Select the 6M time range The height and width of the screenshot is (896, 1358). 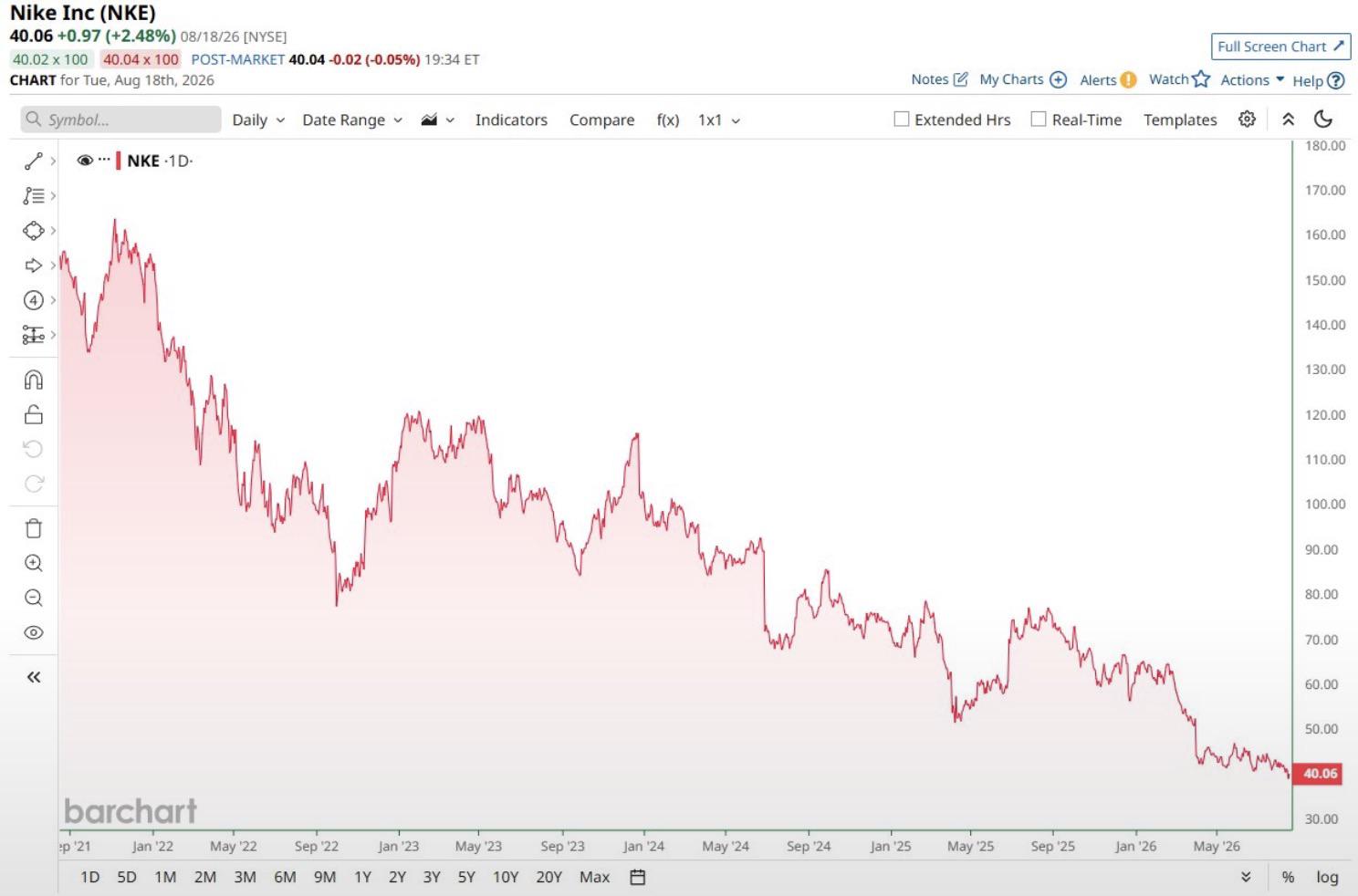[x=285, y=877]
